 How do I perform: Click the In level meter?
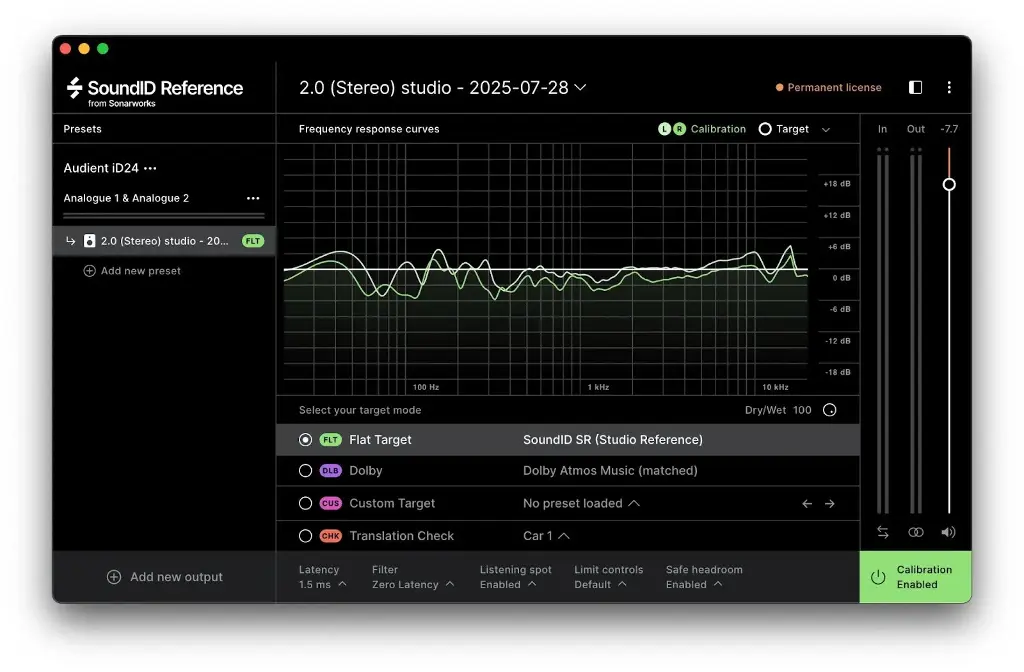click(x=882, y=330)
